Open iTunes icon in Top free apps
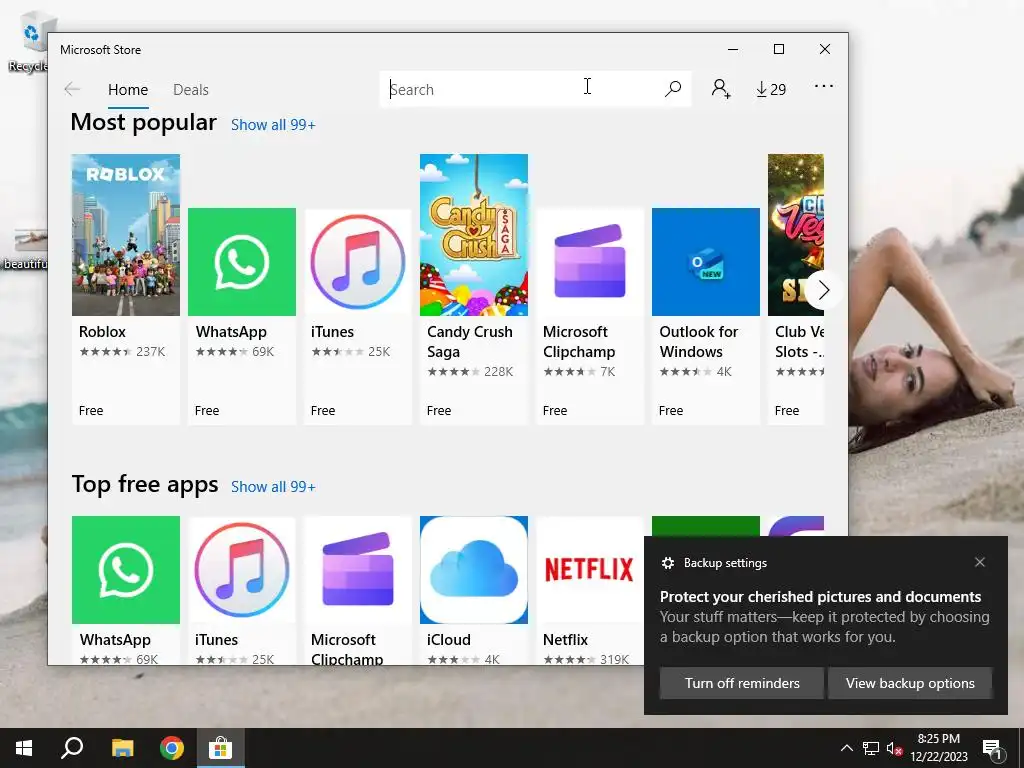This screenshot has height=768, width=1024. tap(242, 570)
